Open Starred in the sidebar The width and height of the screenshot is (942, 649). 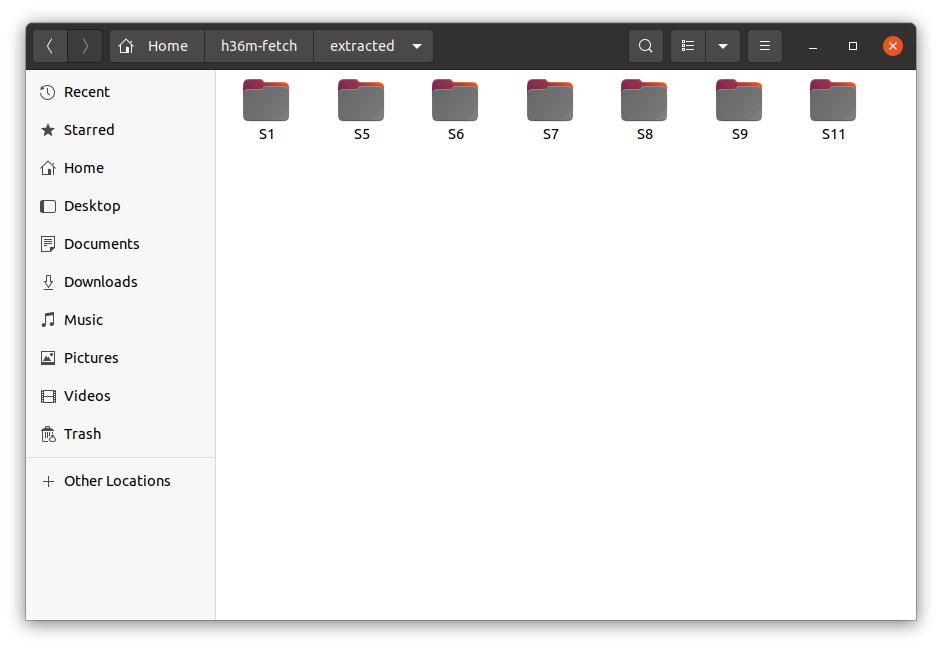pyautogui.click(x=120, y=130)
